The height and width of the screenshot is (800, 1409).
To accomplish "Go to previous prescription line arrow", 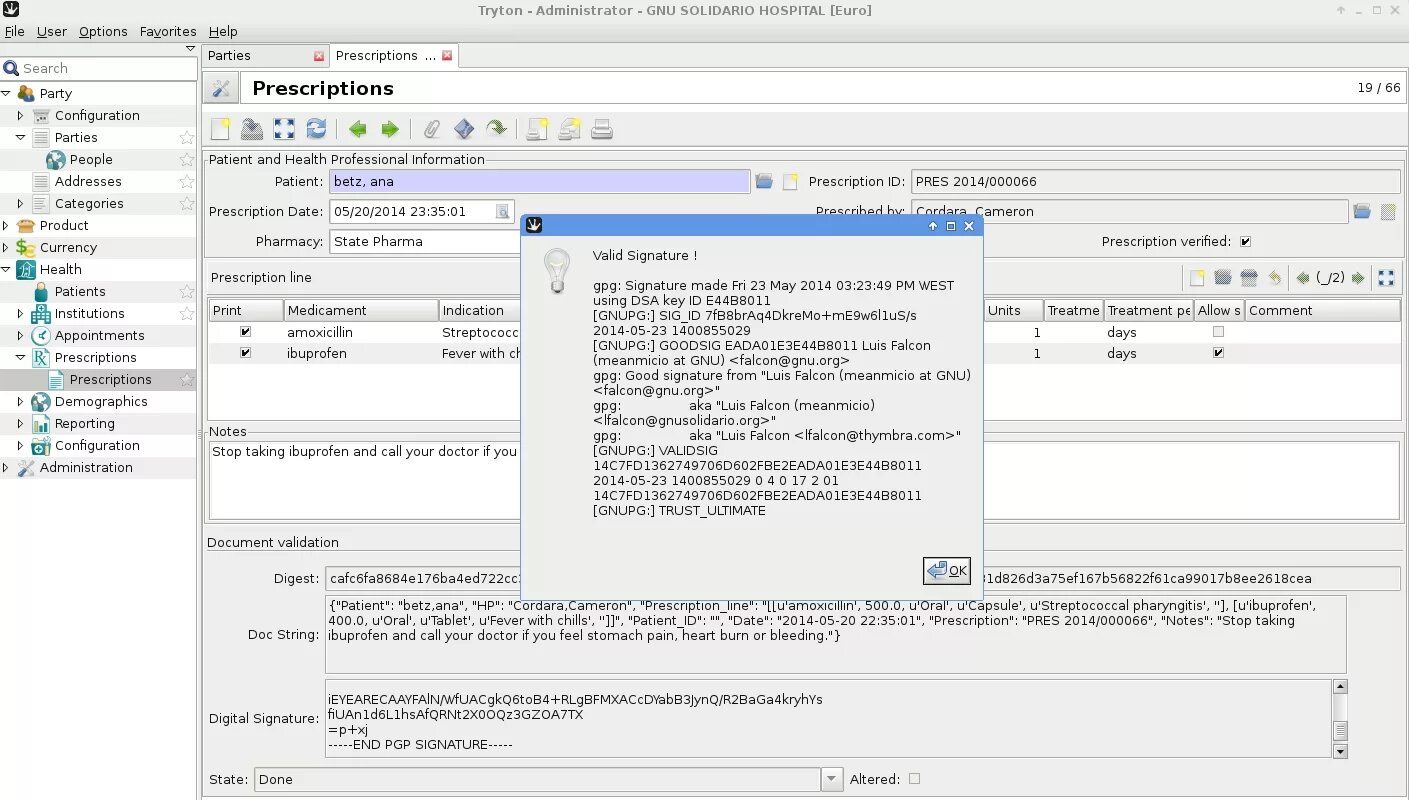I will tap(1302, 278).
